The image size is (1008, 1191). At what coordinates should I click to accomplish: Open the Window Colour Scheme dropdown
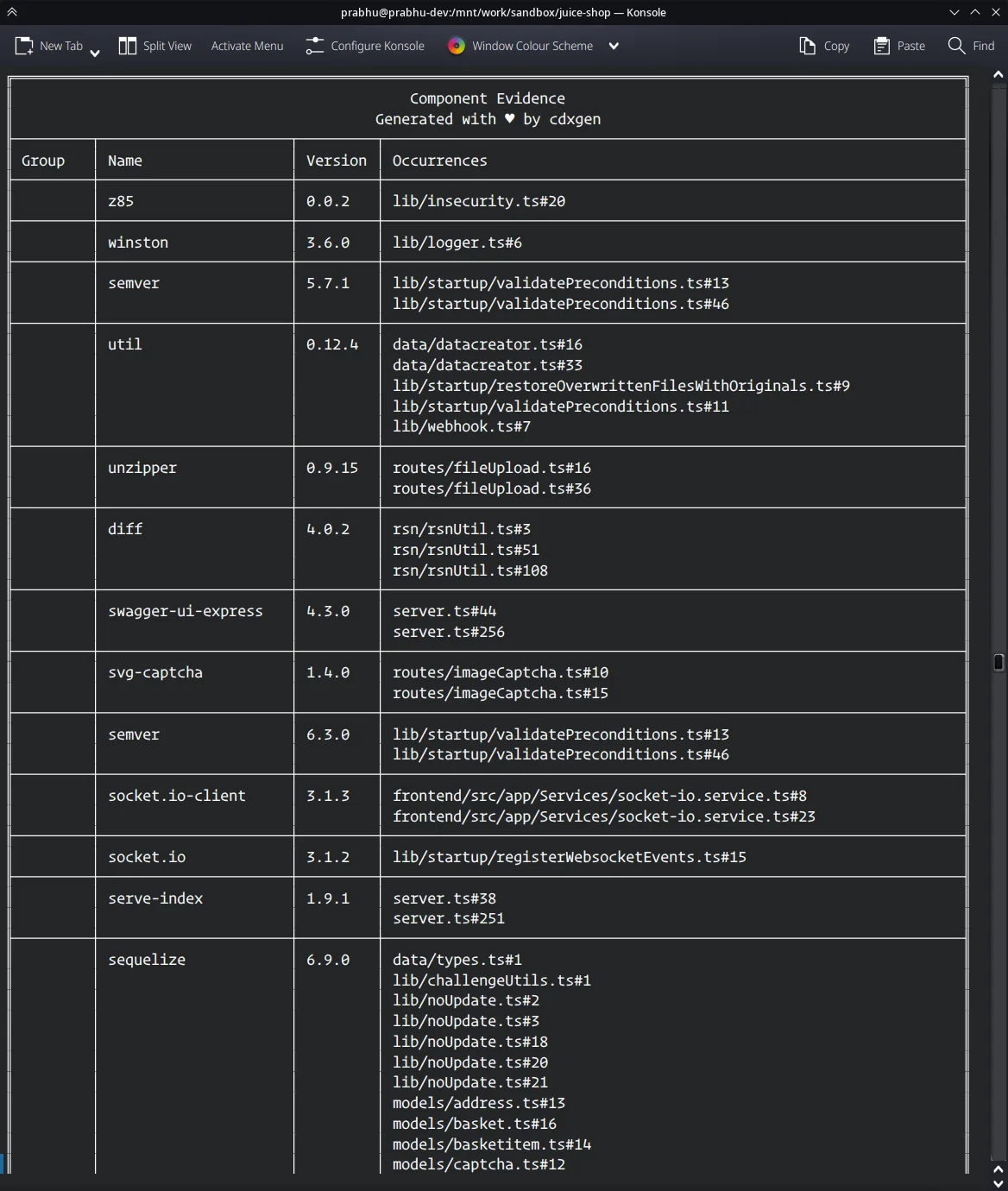(613, 46)
